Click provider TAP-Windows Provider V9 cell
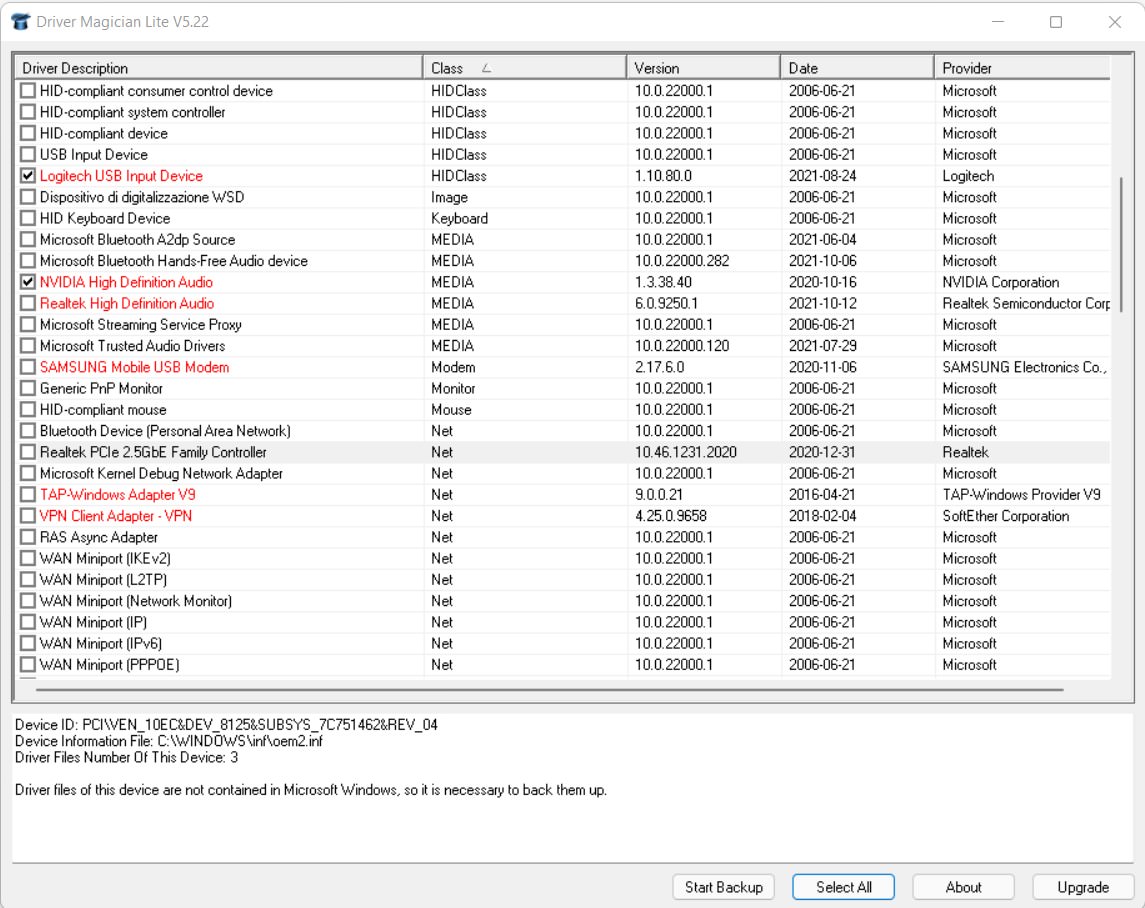Viewport: 1145px width, 908px height. coord(1021,495)
